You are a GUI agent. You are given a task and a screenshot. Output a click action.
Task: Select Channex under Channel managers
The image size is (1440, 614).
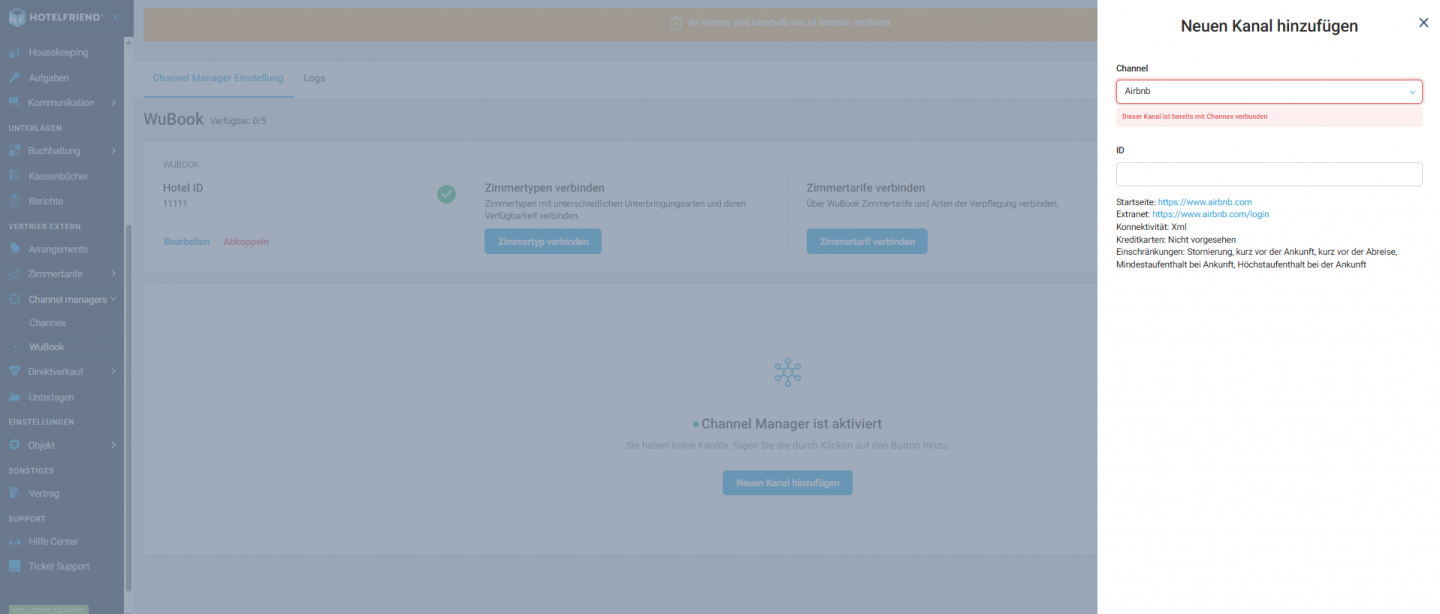coord(47,323)
